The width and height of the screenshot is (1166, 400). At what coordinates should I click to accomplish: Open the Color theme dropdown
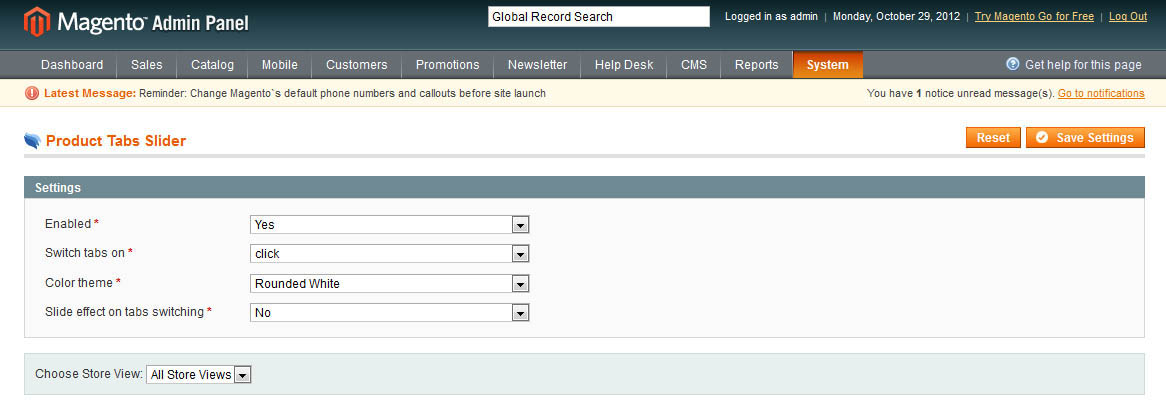[388, 284]
